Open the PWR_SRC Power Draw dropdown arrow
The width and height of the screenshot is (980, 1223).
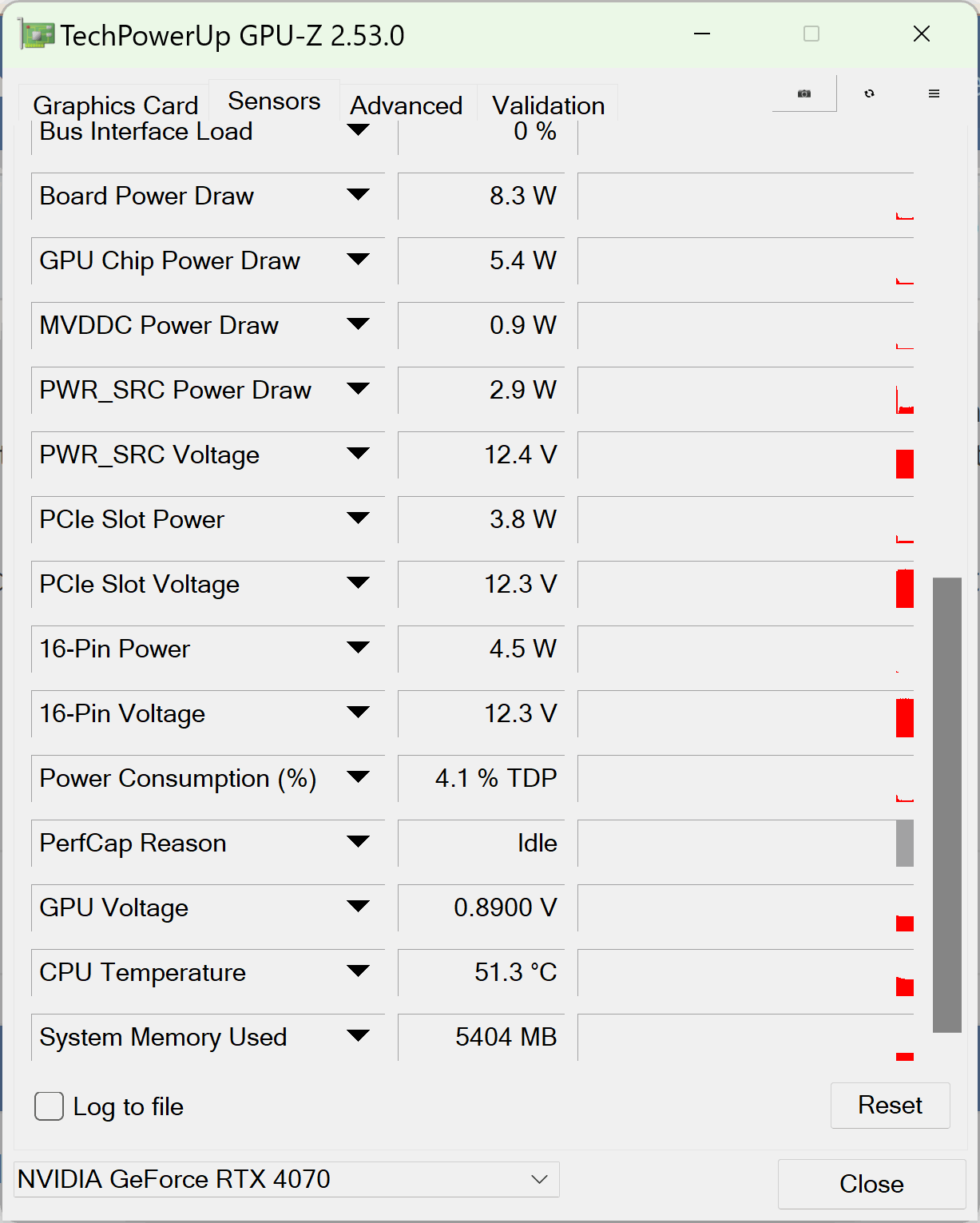point(359,389)
